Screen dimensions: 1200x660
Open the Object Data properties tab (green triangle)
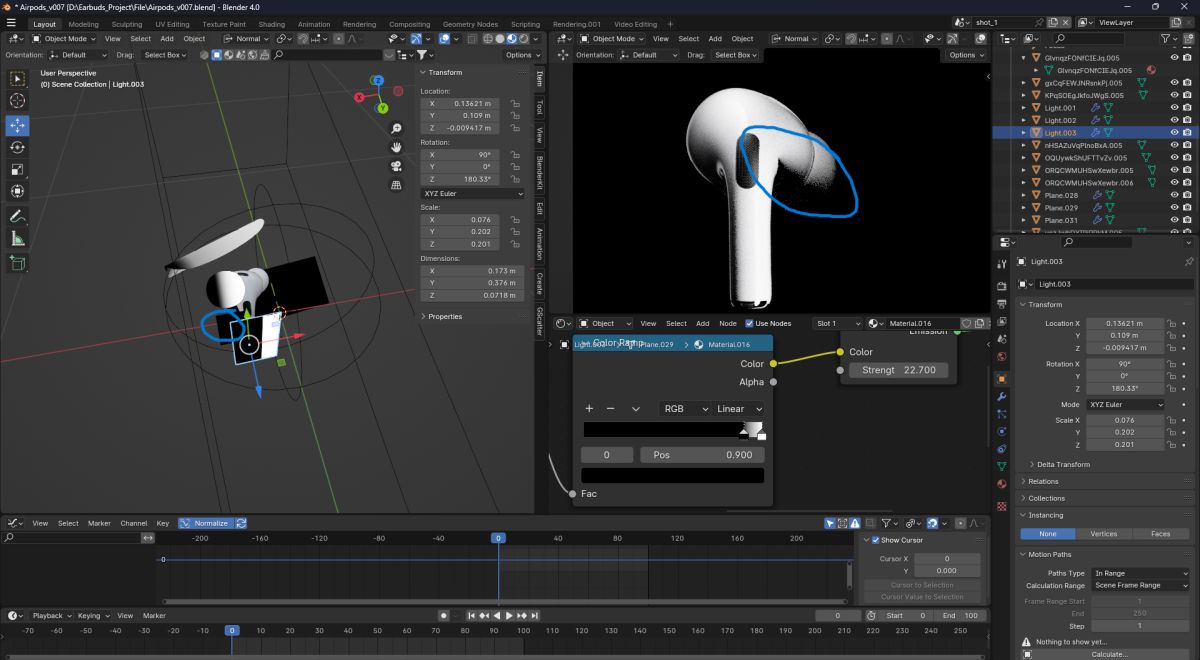pos(1002,467)
